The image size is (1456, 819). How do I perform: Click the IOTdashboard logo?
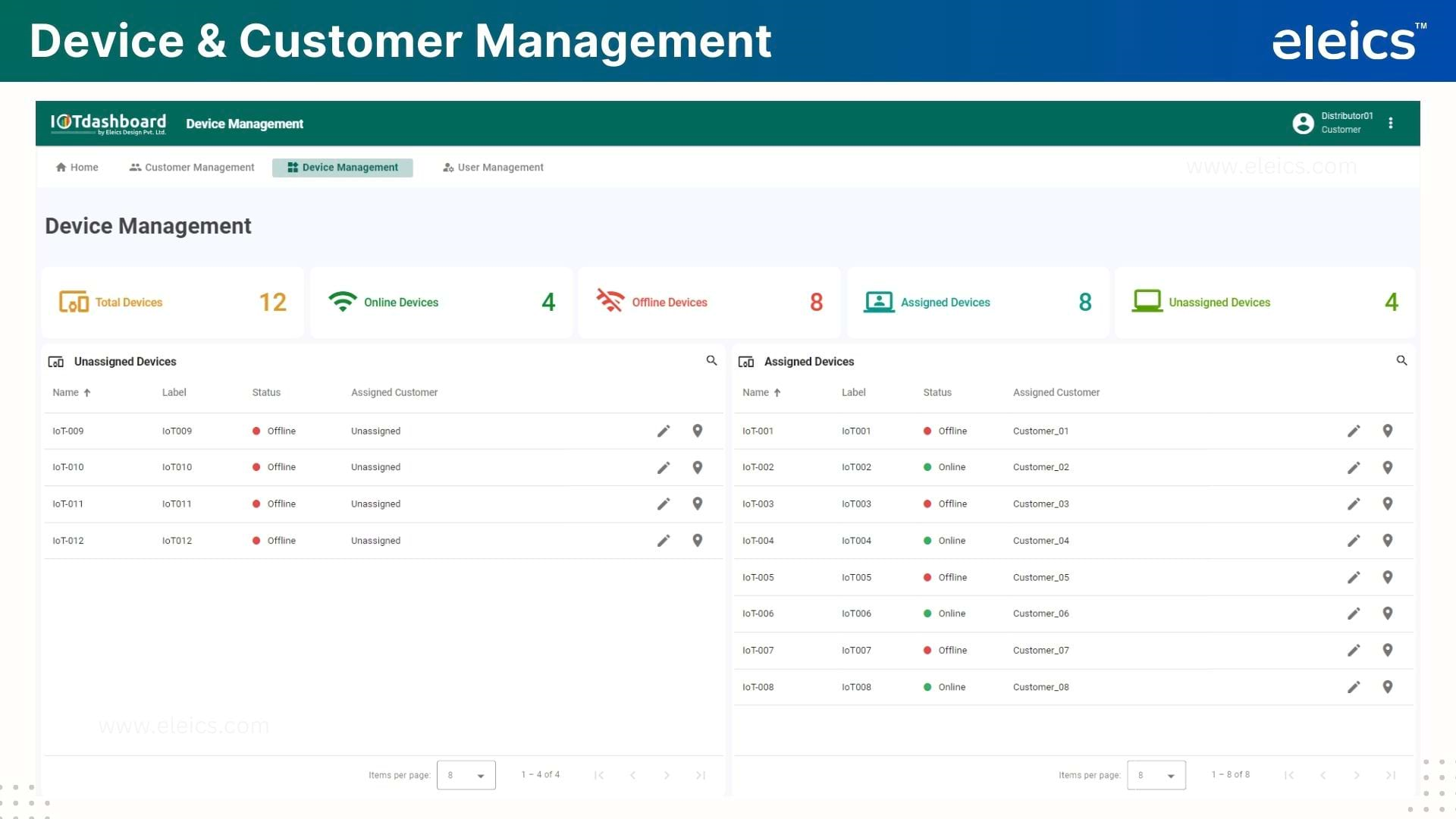point(108,124)
